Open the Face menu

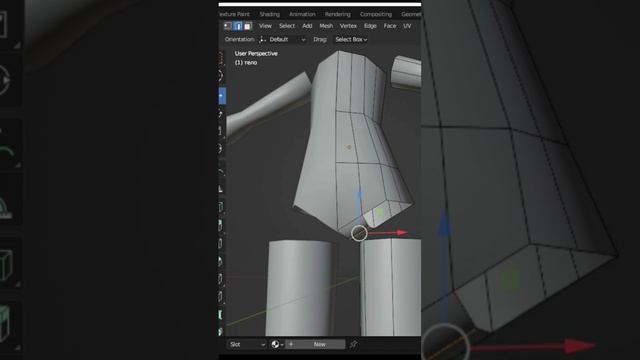[x=390, y=26]
